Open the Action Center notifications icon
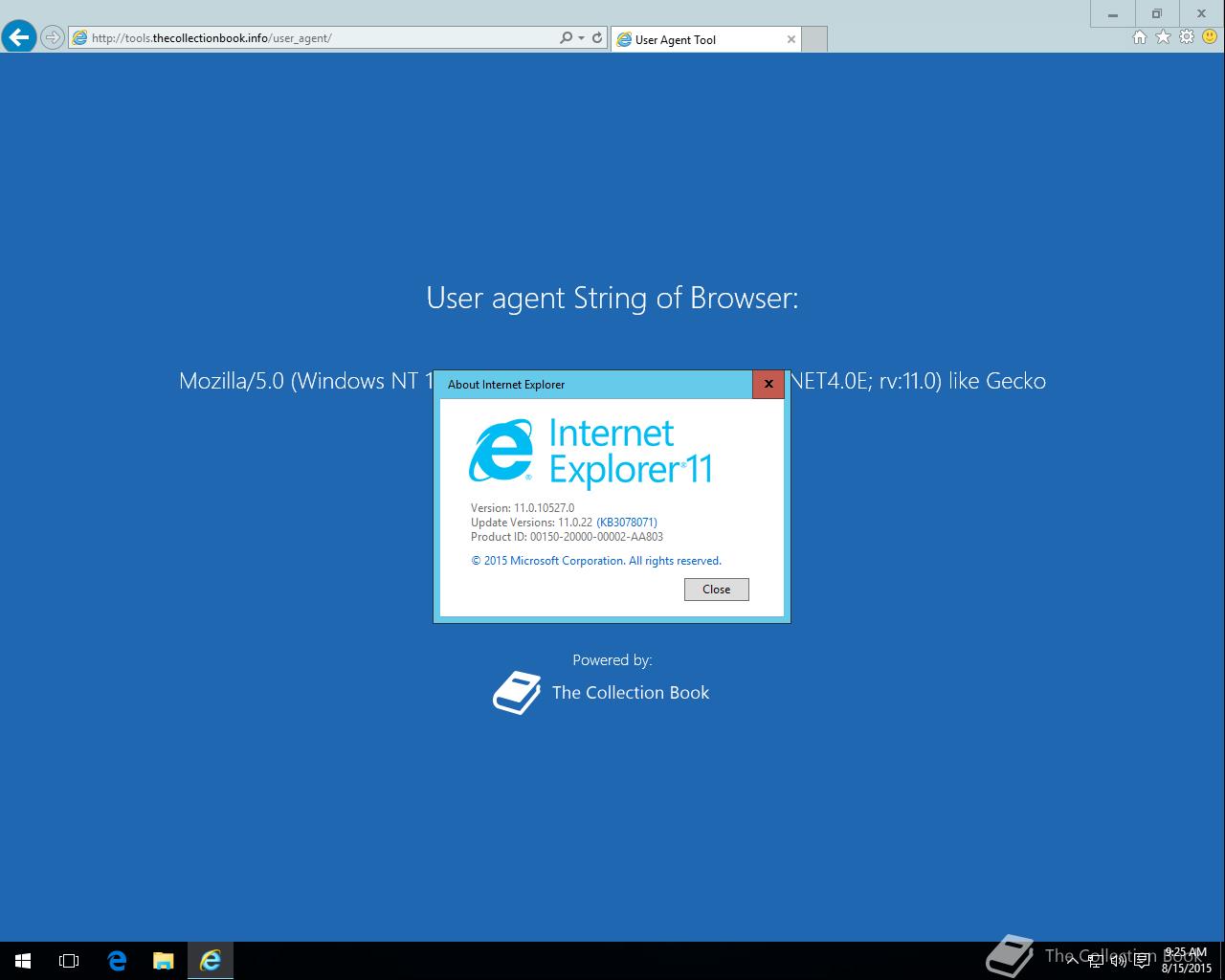1225x980 pixels. pyautogui.click(x=1143, y=961)
